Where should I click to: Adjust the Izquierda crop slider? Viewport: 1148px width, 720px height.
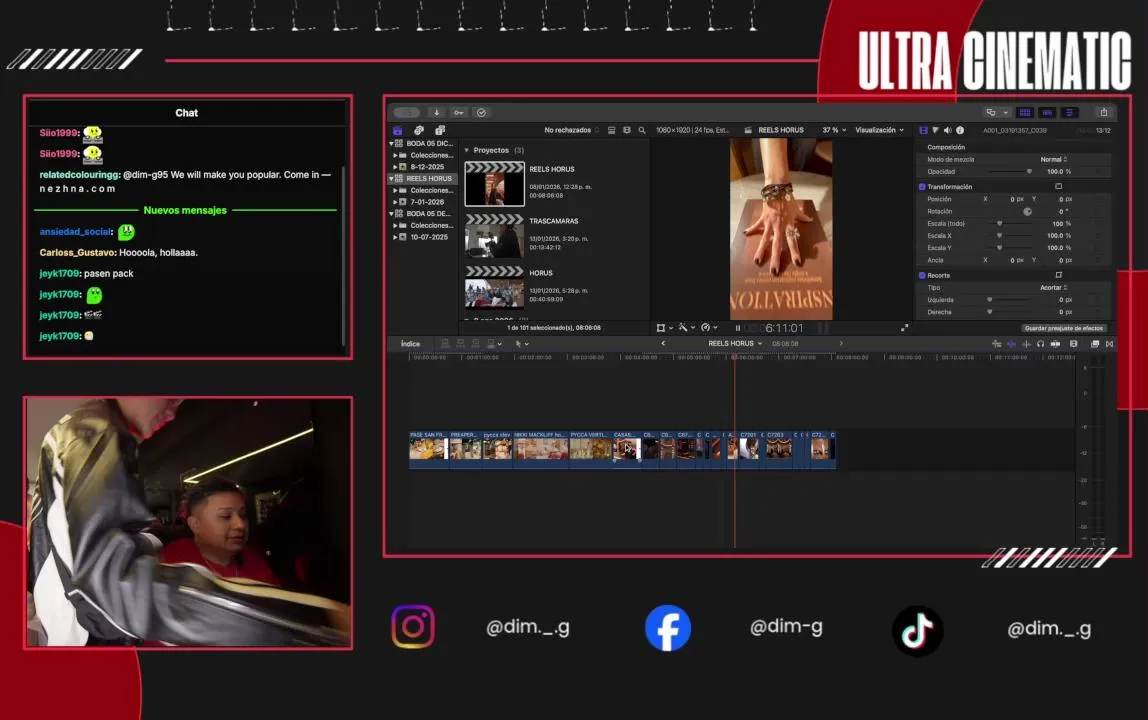click(1010, 300)
